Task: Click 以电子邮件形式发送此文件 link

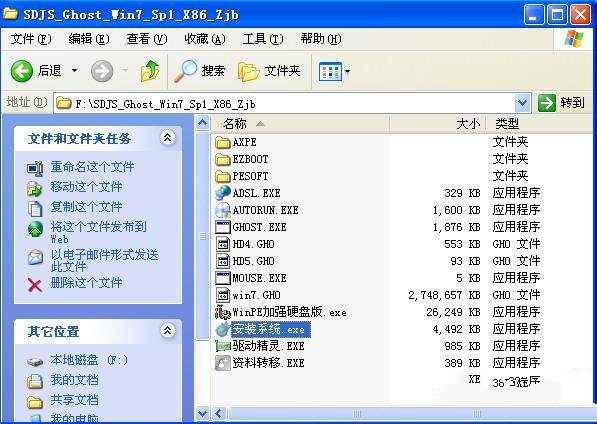Action: pyautogui.click(x=104, y=260)
